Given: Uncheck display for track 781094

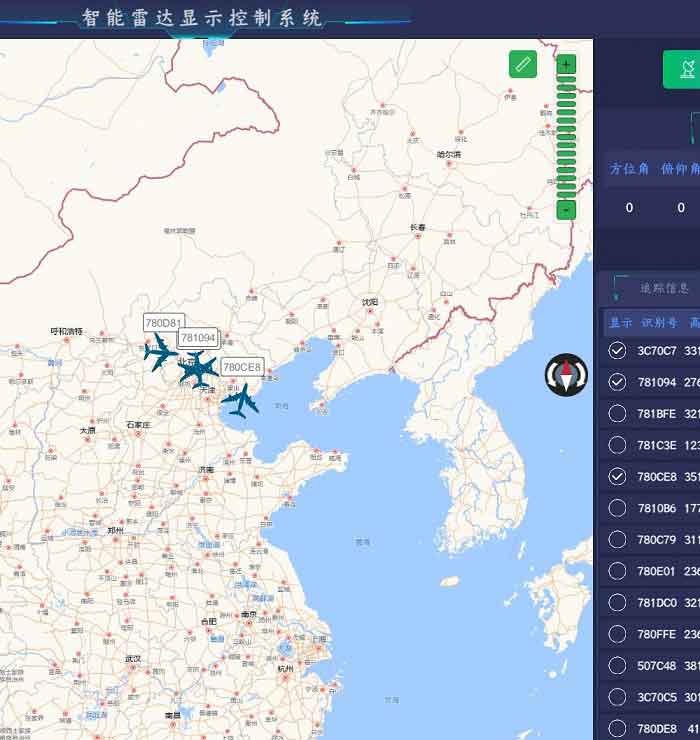Looking at the screenshot, I should [617, 382].
